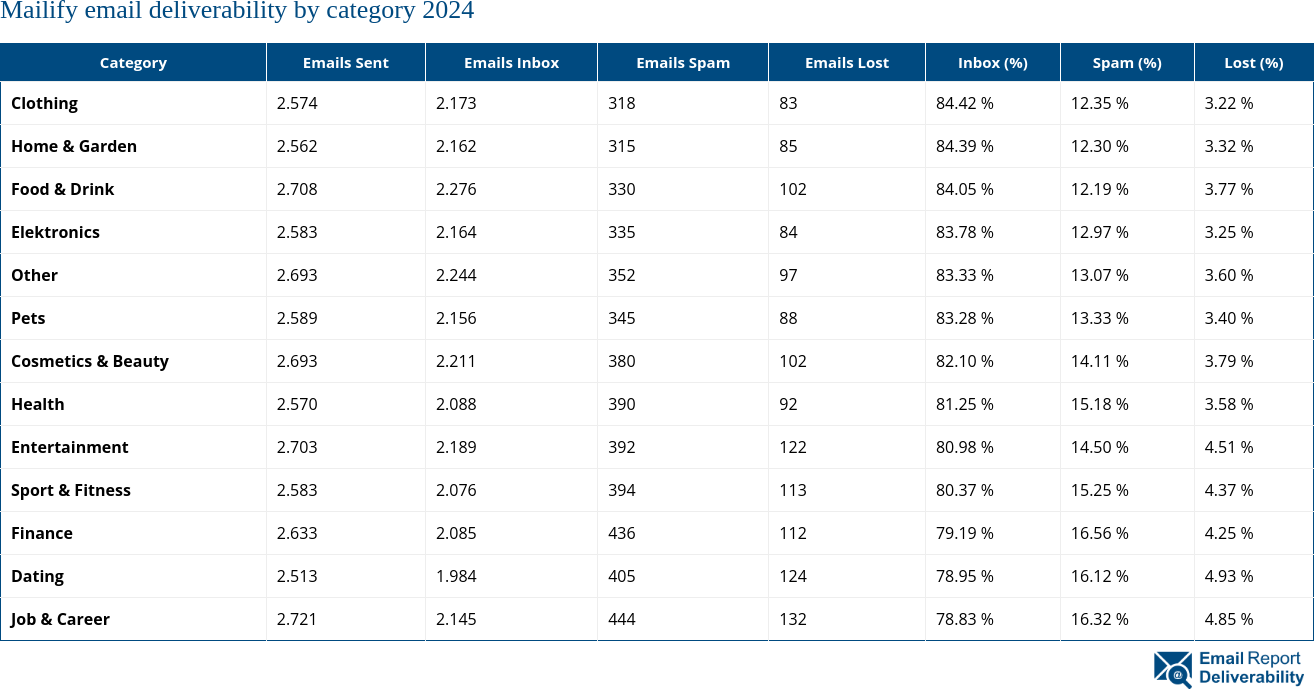Click the Emails Inbox column header
Screen dimensions: 1314x689
point(511,62)
